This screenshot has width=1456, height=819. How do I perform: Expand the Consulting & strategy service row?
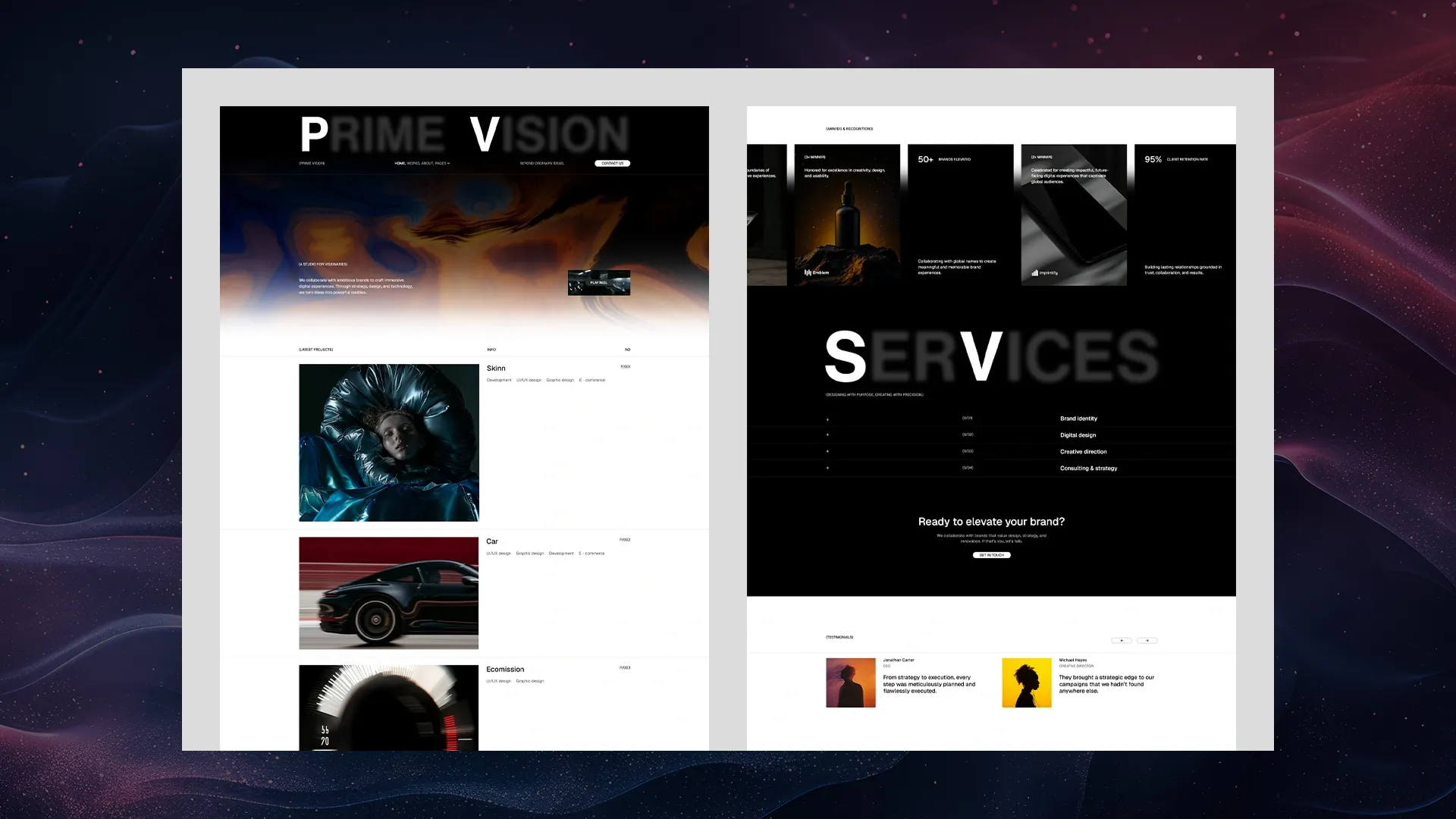pos(827,468)
